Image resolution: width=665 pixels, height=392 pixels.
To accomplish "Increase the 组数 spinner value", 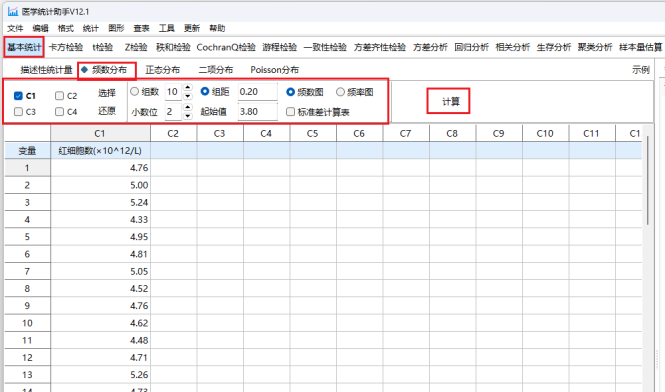I will [188, 87].
